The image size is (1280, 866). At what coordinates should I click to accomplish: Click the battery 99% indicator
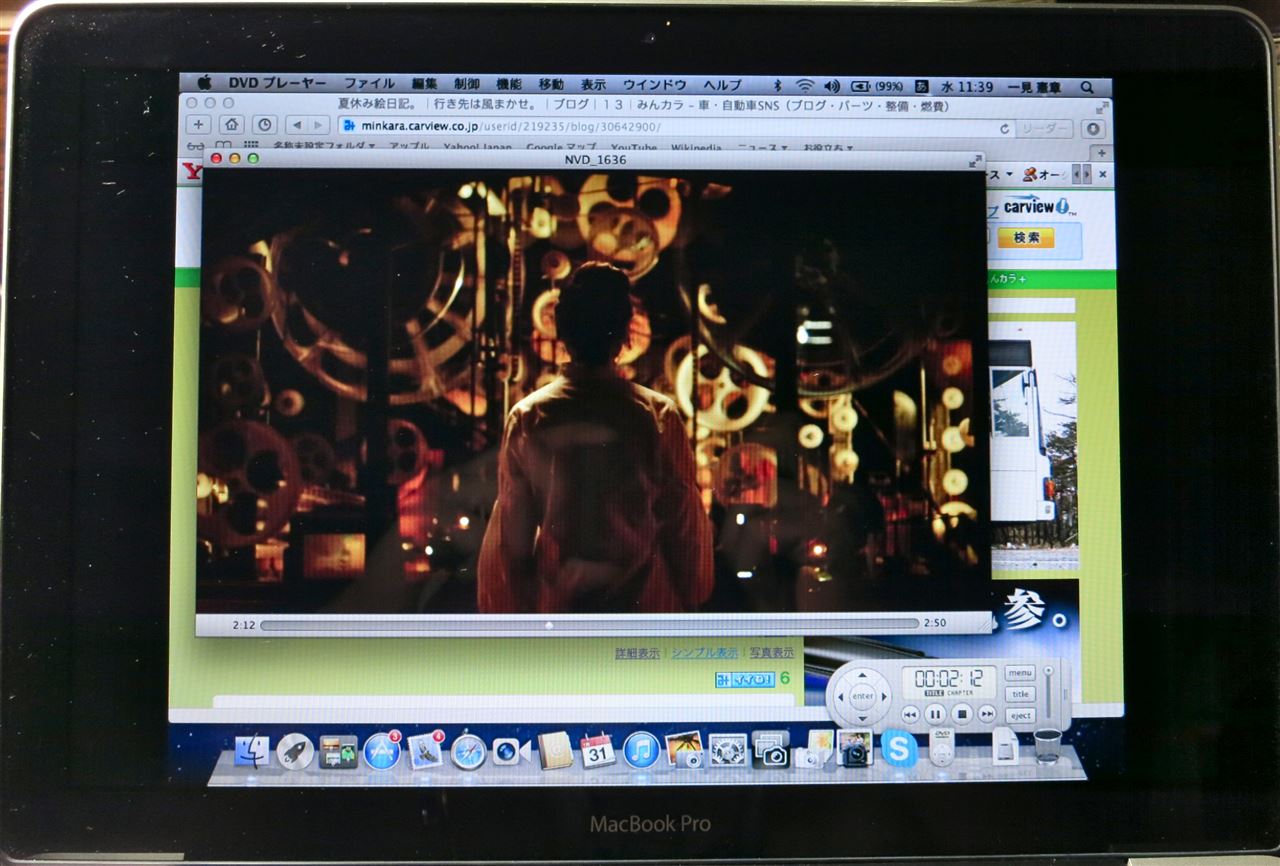878,86
